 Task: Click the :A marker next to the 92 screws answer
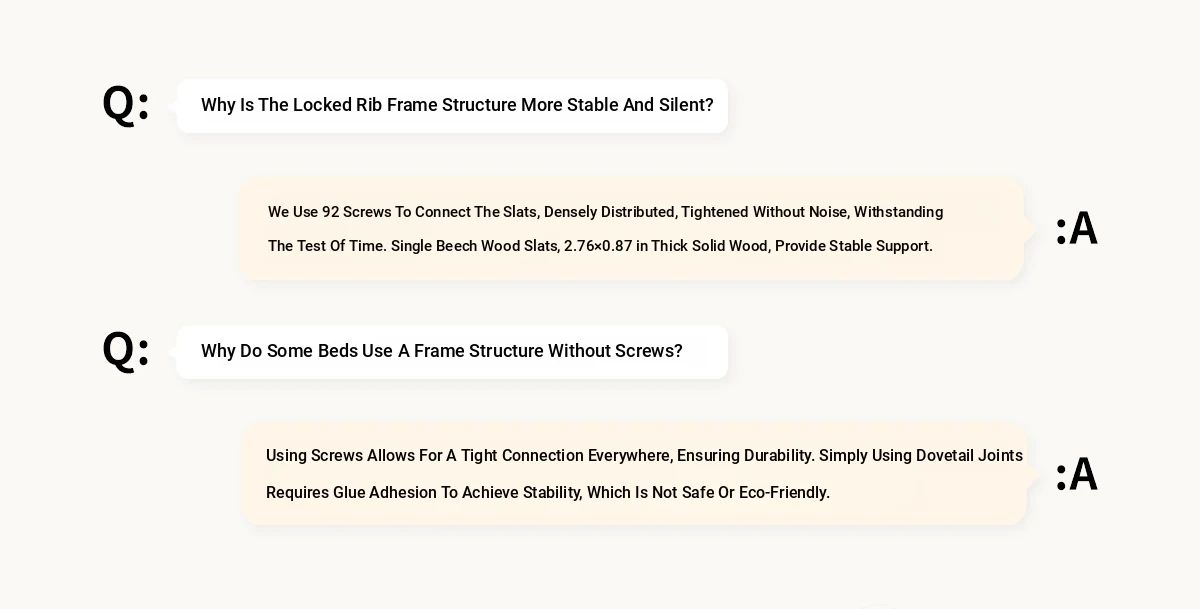point(1077,229)
